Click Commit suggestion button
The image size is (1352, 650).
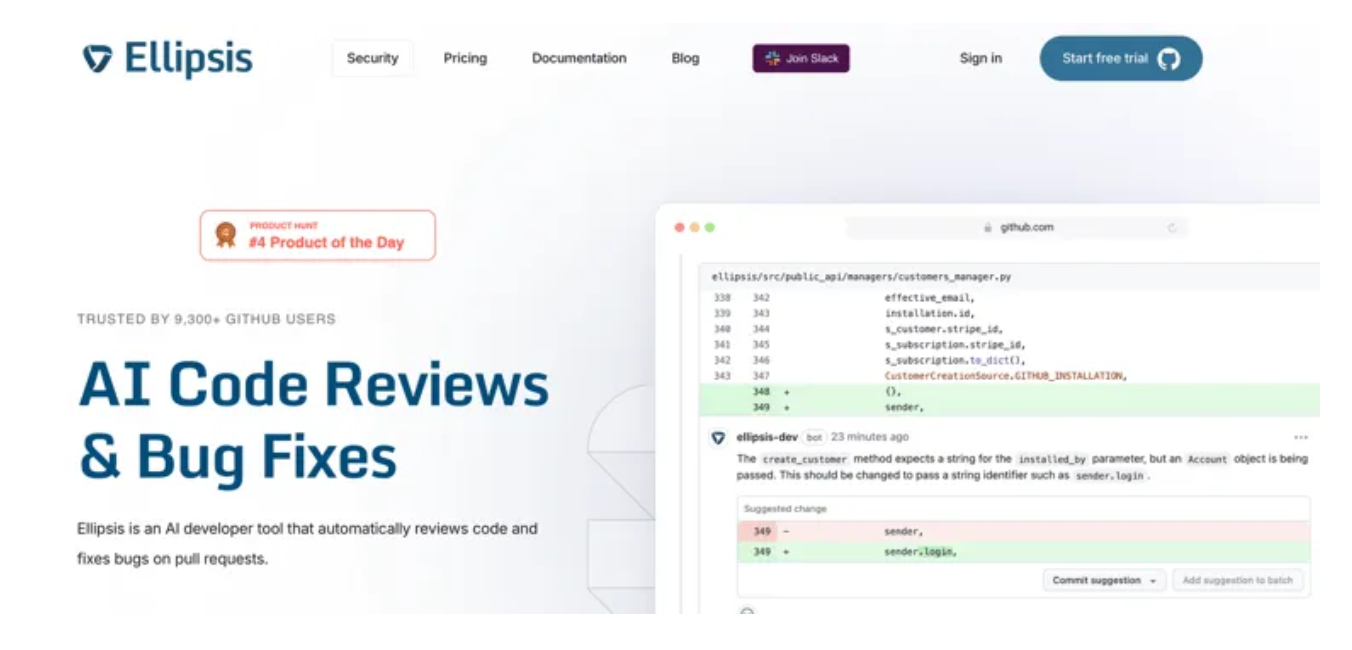(x=1104, y=580)
